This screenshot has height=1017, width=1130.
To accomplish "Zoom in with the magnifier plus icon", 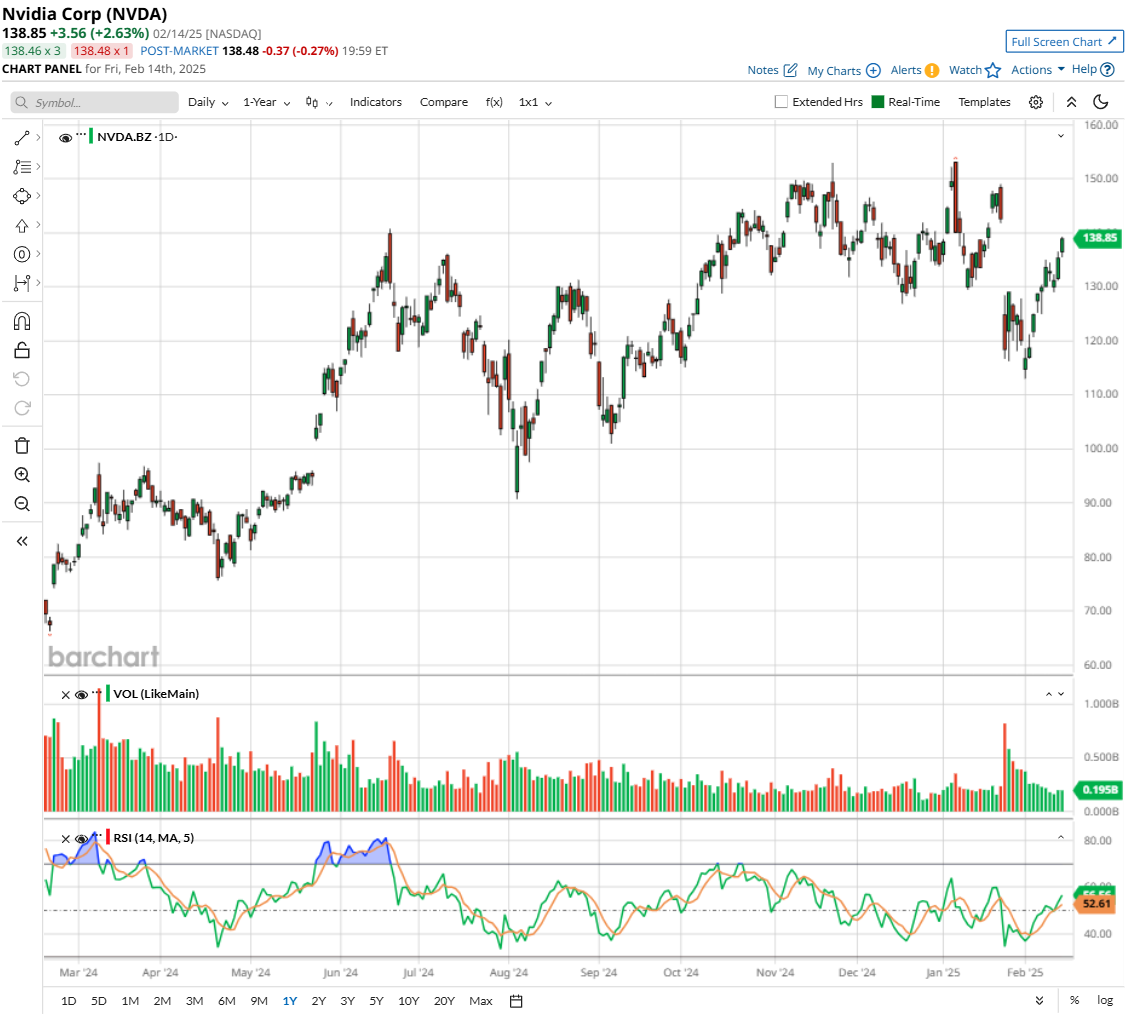I will click(22, 475).
